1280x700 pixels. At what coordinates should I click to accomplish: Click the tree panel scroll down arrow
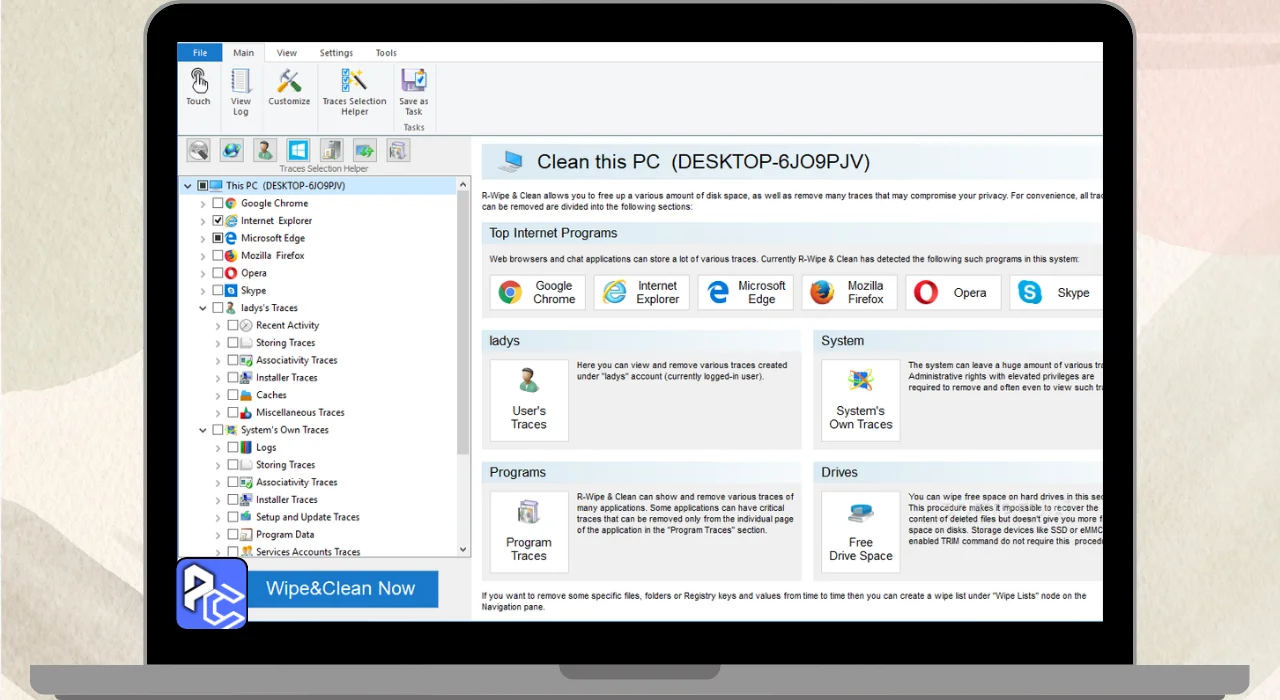[x=463, y=549]
